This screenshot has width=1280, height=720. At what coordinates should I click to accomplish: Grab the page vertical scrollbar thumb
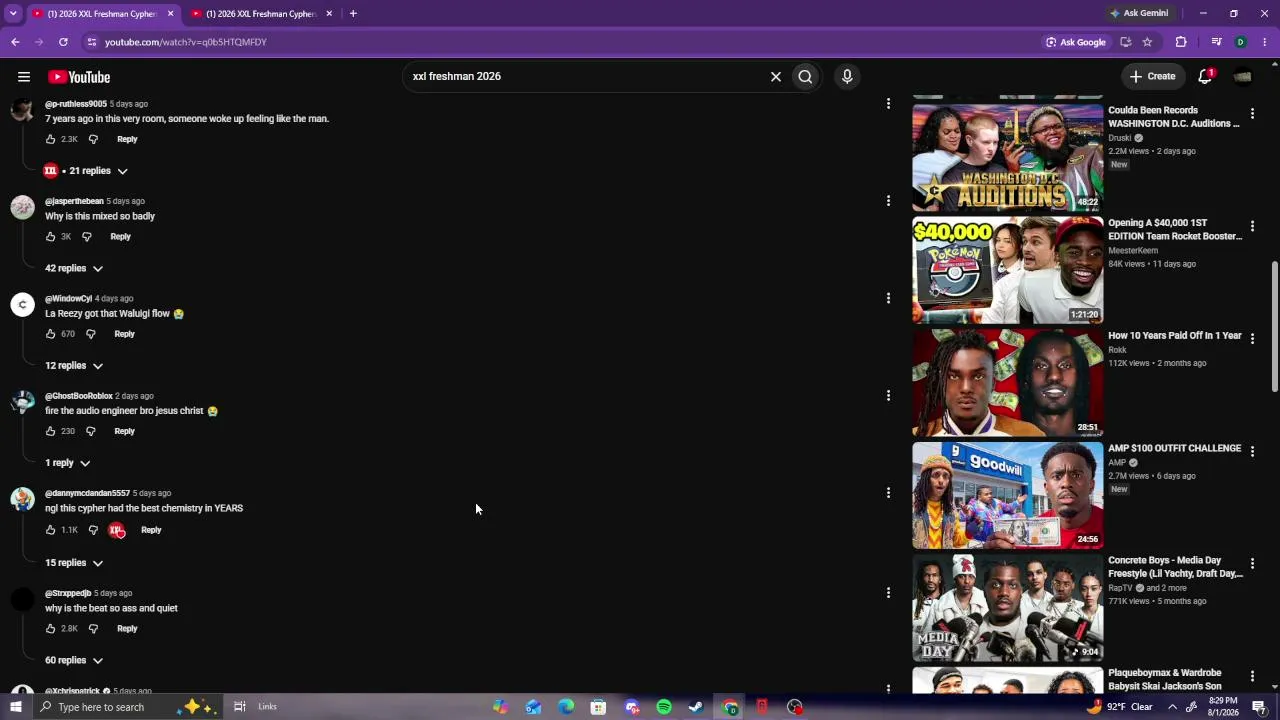click(x=1274, y=327)
